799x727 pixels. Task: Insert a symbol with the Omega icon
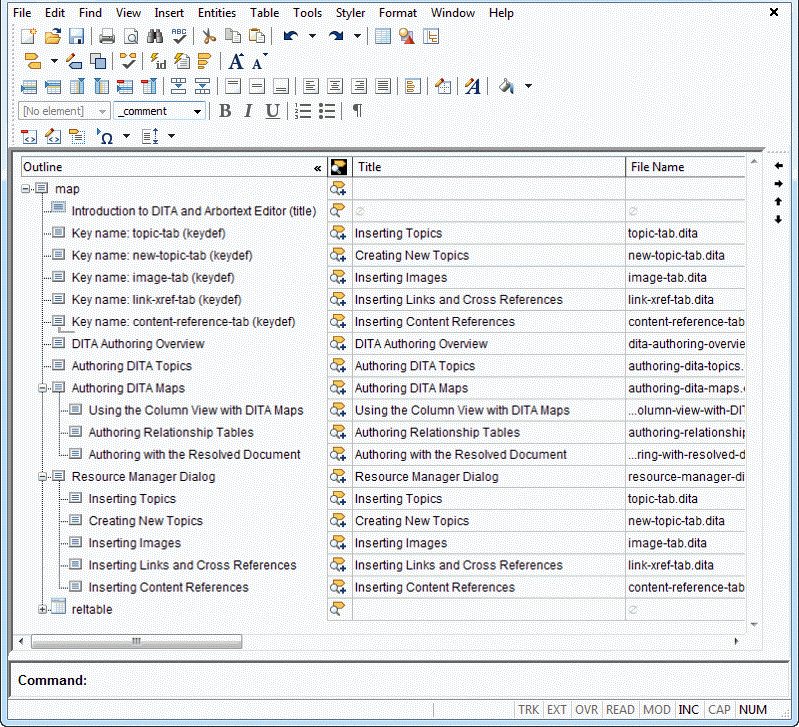coord(105,136)
